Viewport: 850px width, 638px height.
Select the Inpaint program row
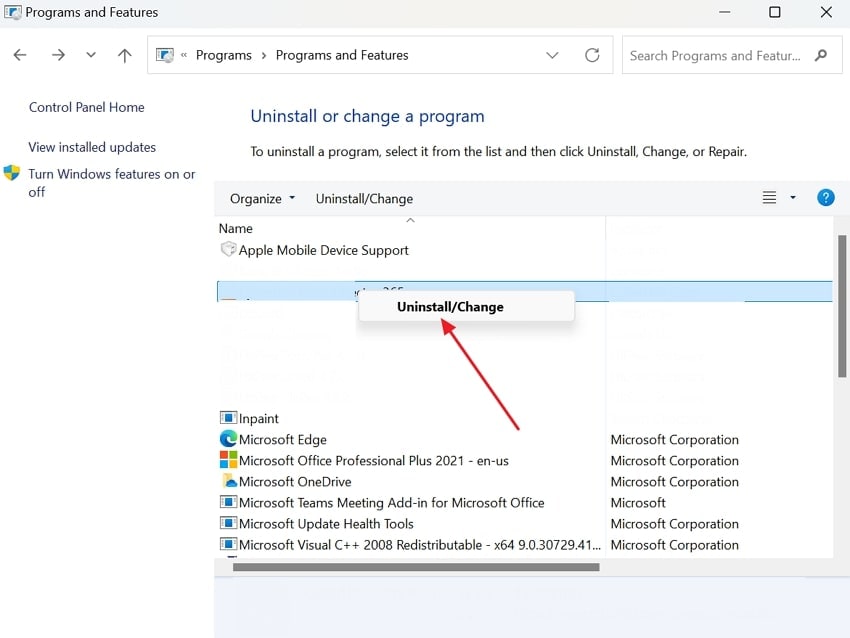(259, 418)
